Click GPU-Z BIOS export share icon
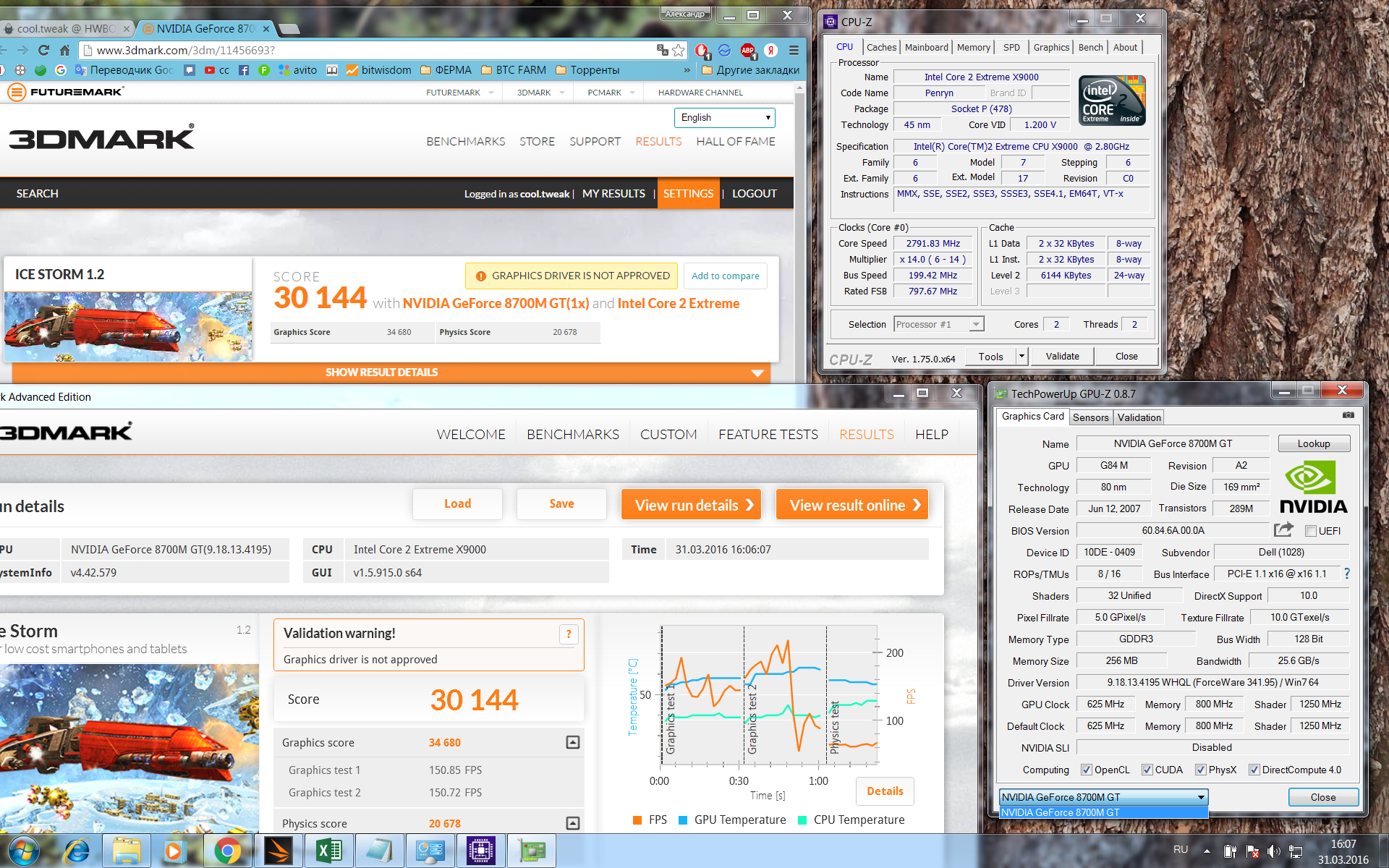The height and width of the screenshot is (868, 1389). 1283,530
